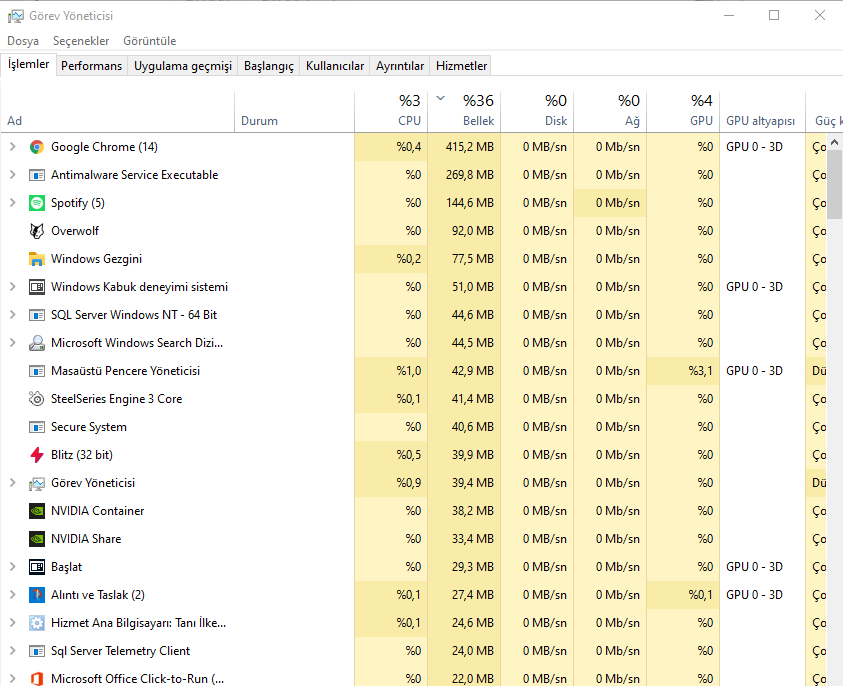Expand the Hizmet Ana Bilgisayarı row
This screenshot has width=843, height=686.
12,623
